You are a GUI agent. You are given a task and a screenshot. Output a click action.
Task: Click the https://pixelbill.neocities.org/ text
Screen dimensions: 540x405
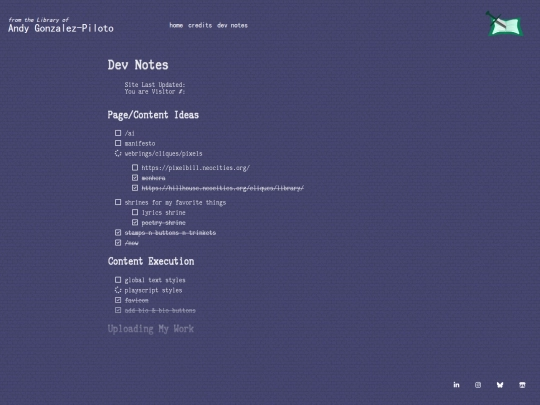(196, 168)
